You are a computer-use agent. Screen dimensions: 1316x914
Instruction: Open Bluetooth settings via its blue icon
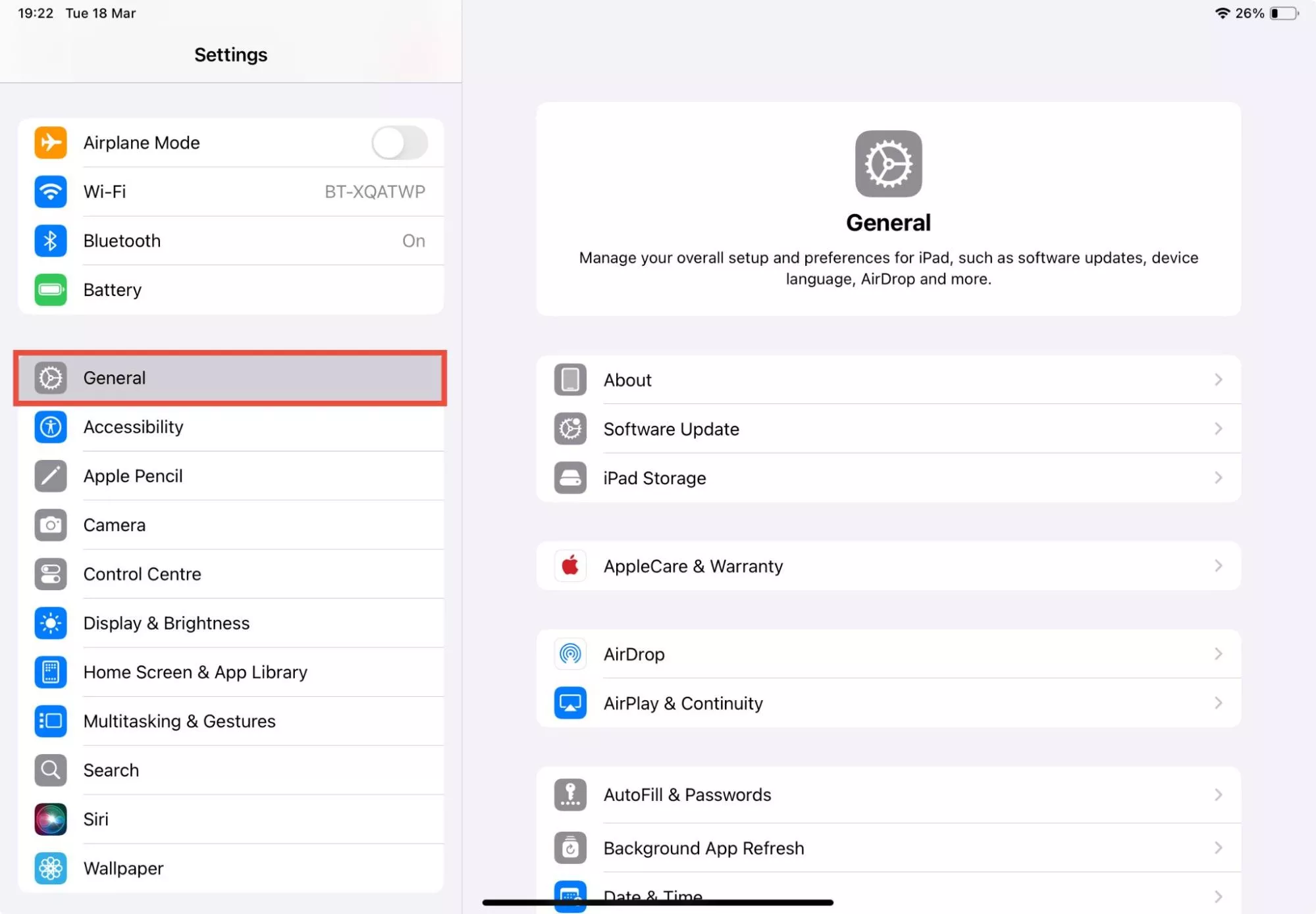click(x=51, y=241)
